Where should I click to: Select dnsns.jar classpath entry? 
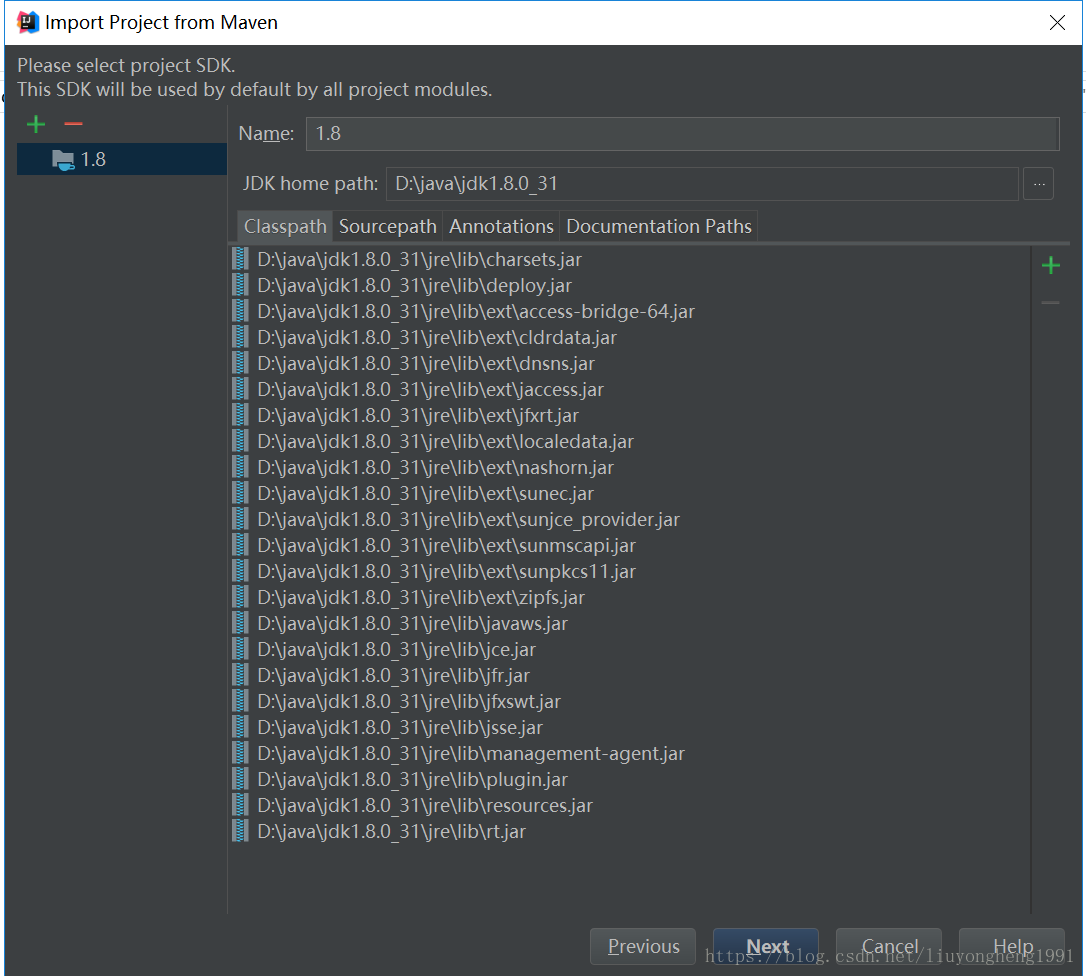click(x=630, y=364)
